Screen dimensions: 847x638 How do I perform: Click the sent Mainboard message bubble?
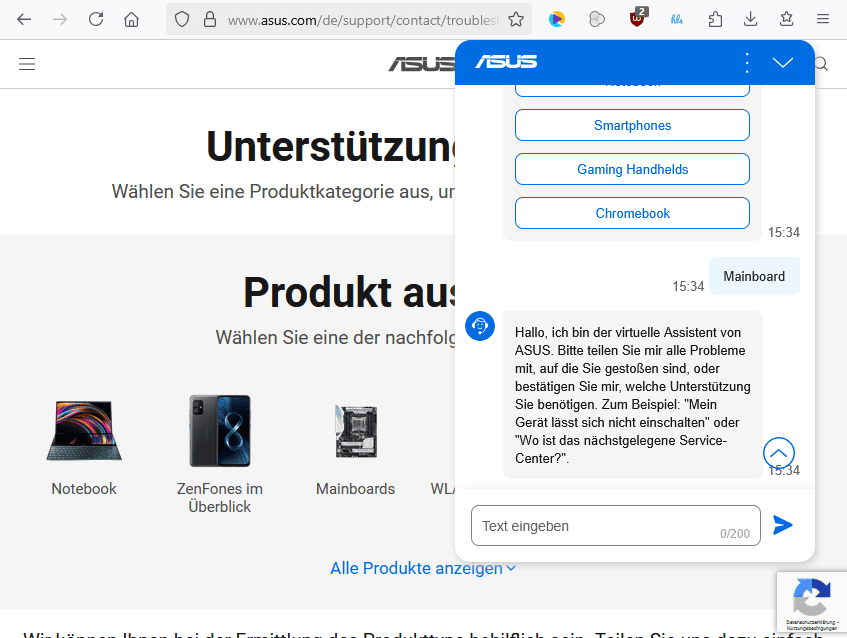pyautogui.click(x=754, y=276)
